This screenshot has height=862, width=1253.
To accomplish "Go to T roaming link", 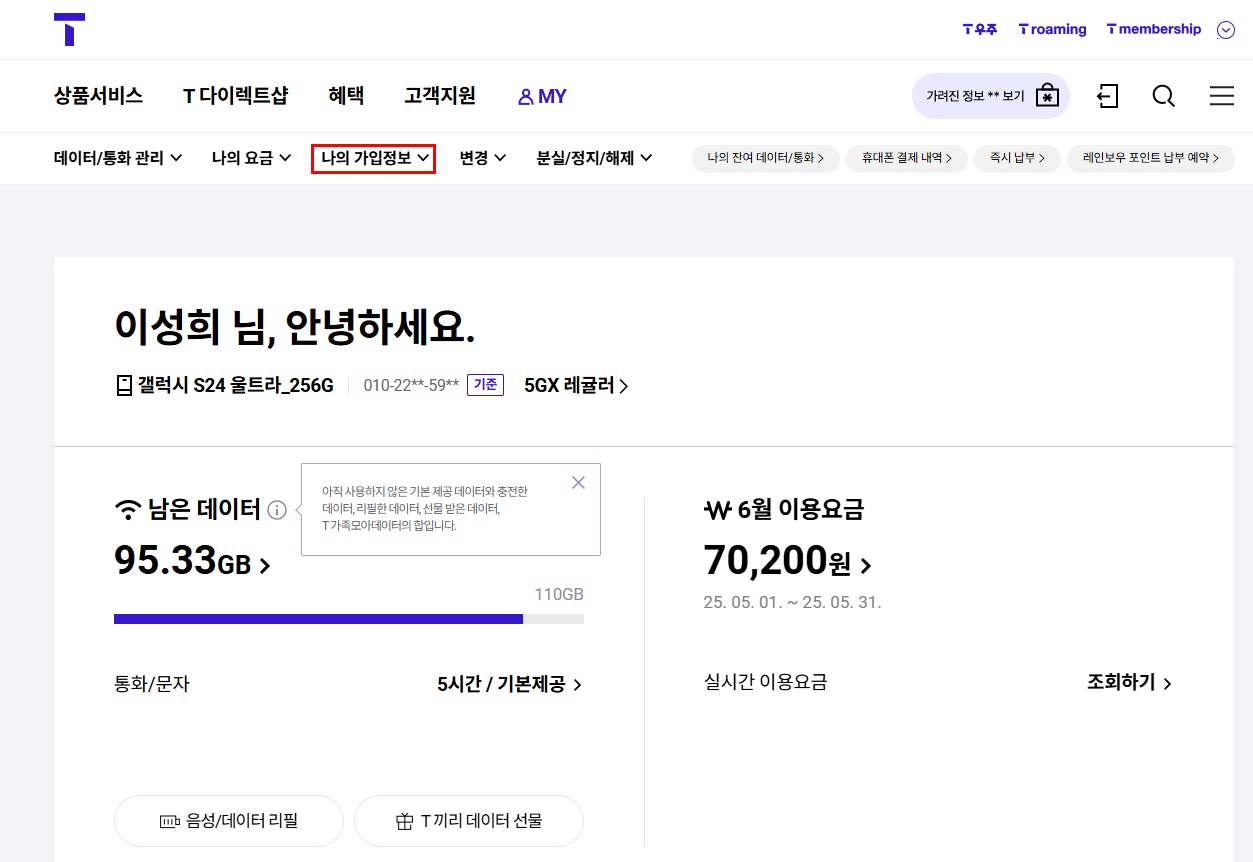I will pyautogui.click(x=1052, y=30).
